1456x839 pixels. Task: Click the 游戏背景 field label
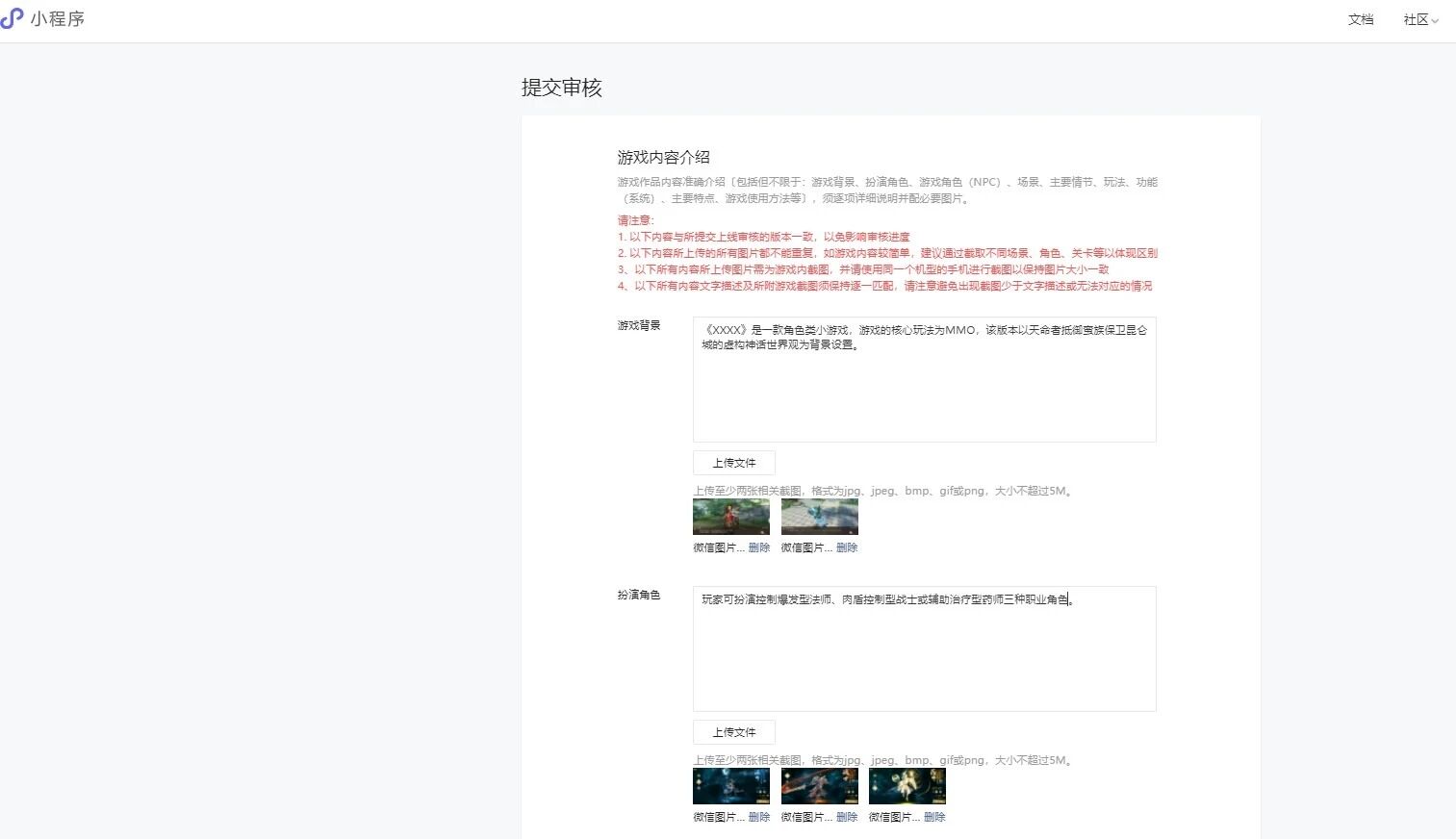(x=639, y=325)
